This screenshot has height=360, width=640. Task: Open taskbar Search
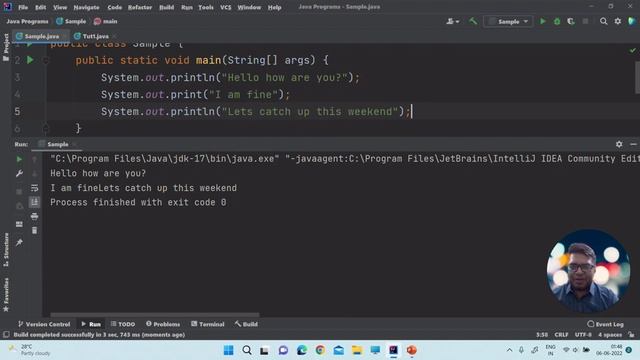pos(247,350)
